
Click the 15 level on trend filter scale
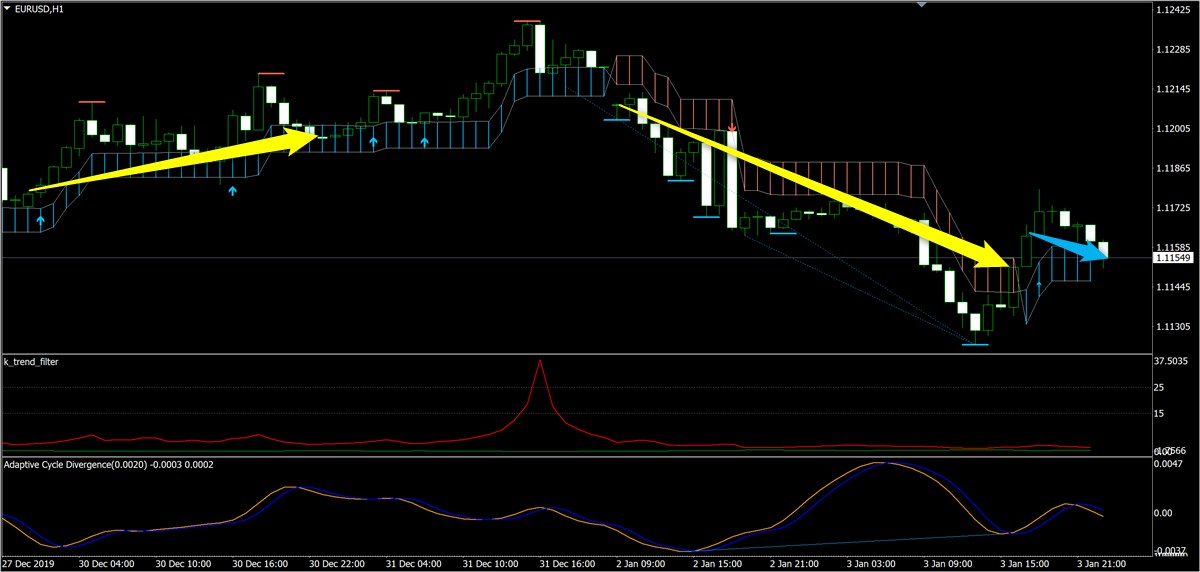1159,413
